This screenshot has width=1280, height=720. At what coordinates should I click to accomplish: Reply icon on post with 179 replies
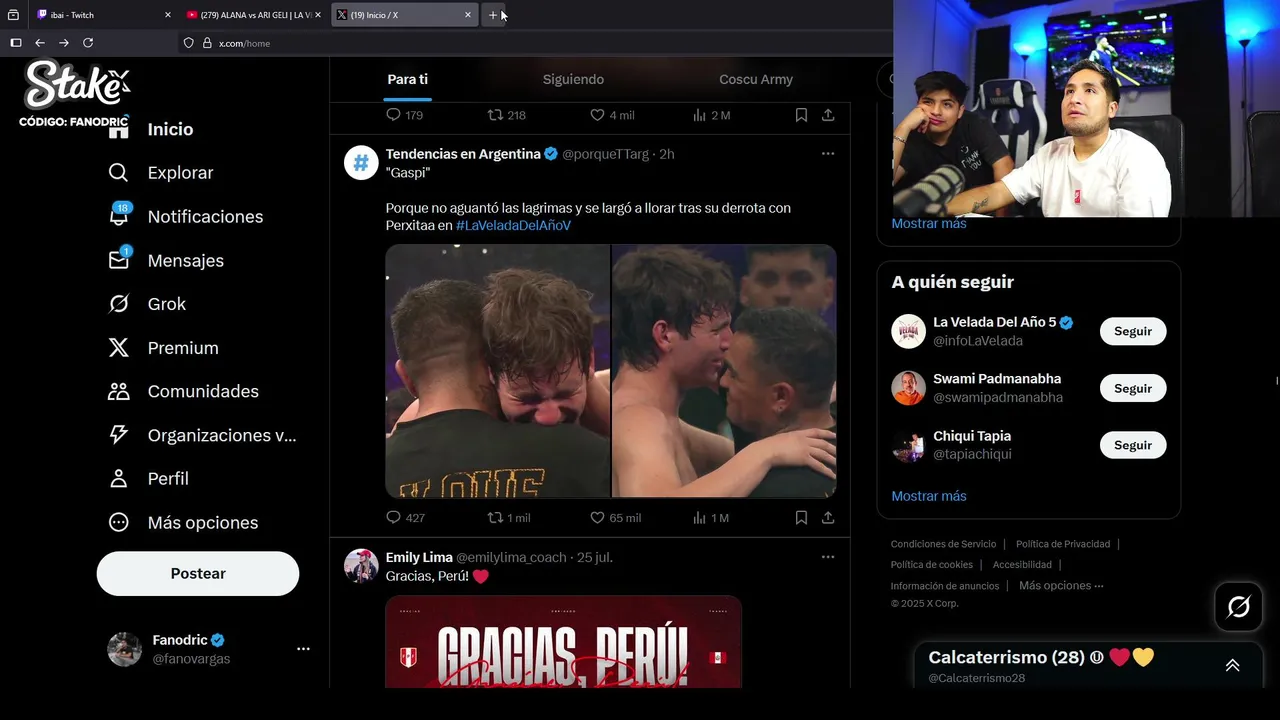393,115
